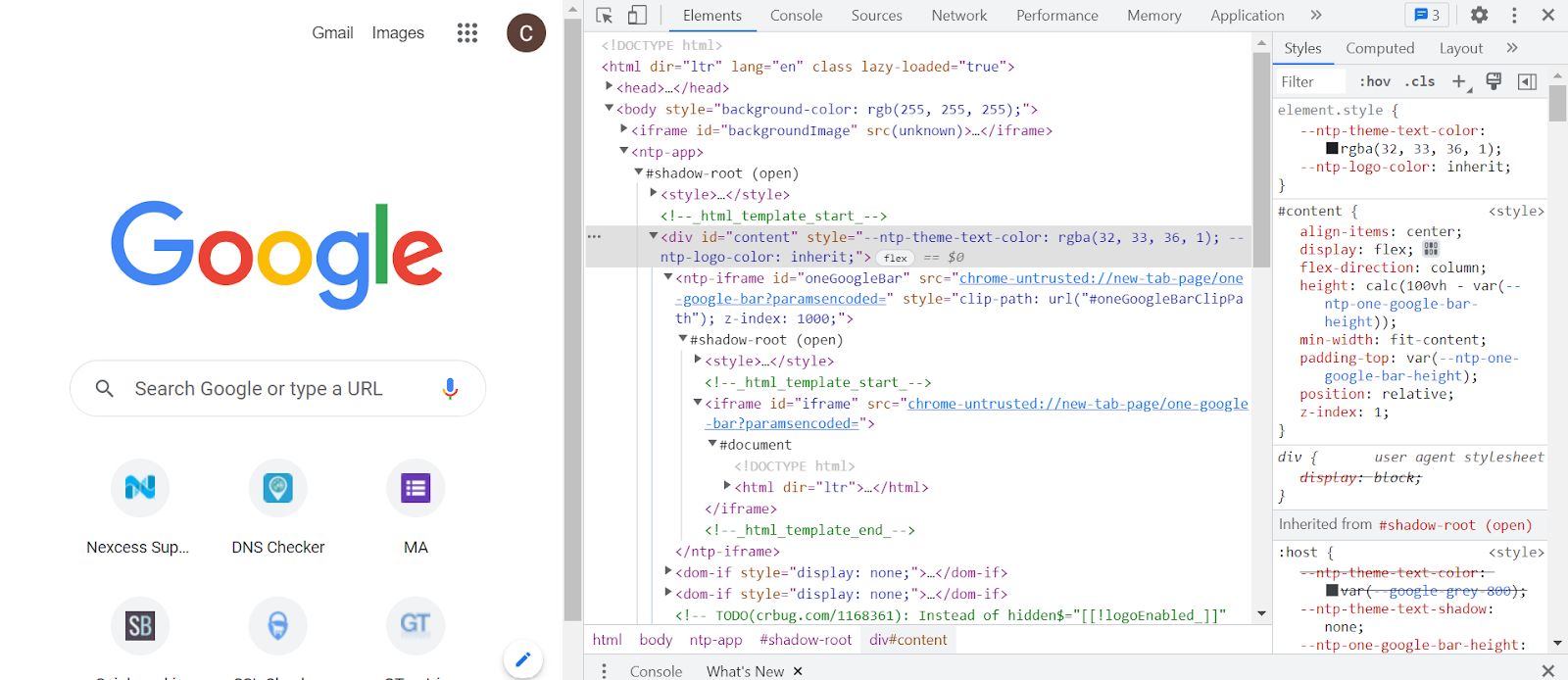Collapse the div id content node
The width and height of the screenshot is (1568, 680).
pos(654,236)
